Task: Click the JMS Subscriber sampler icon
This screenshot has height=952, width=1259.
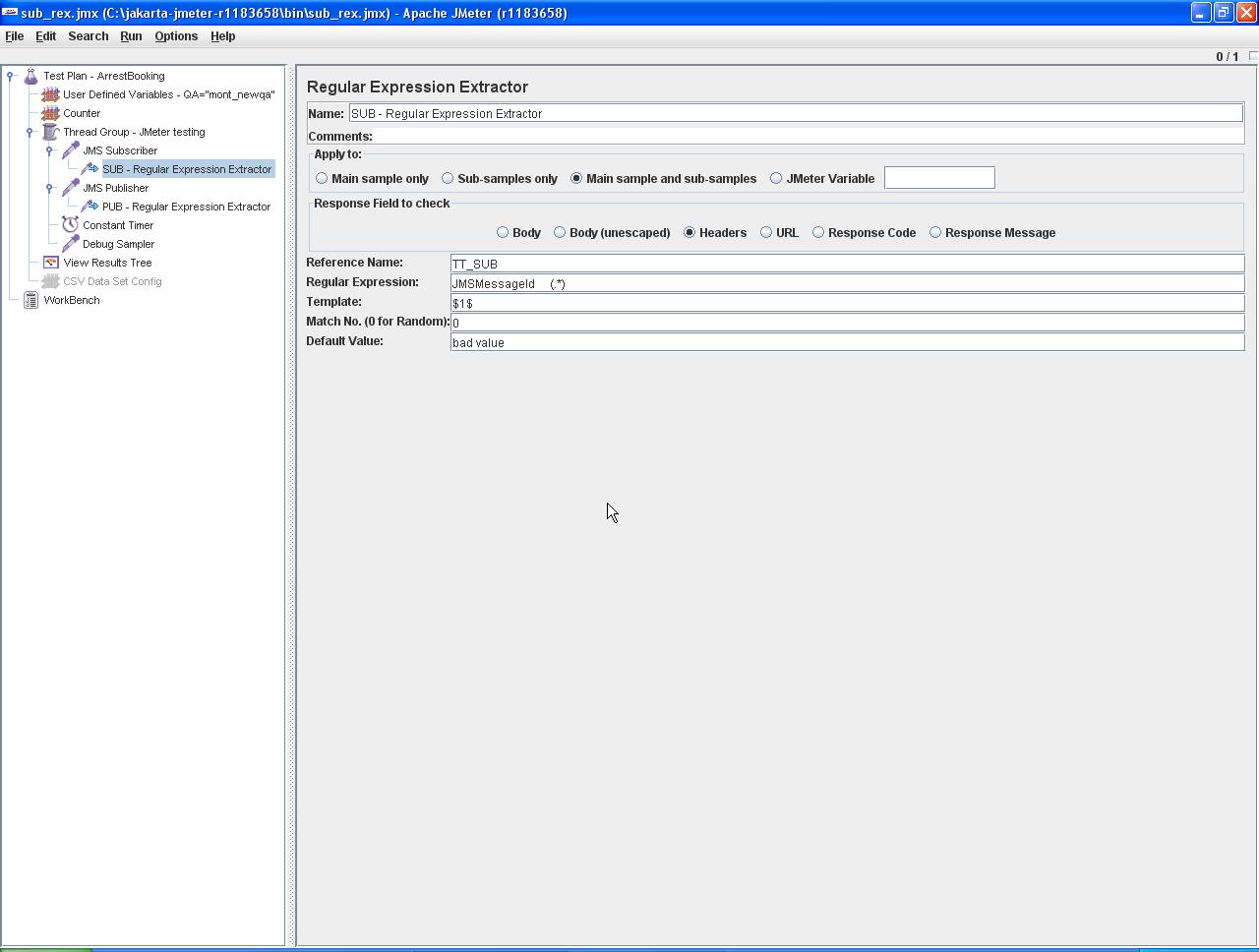Action: [x=70, y=150]
